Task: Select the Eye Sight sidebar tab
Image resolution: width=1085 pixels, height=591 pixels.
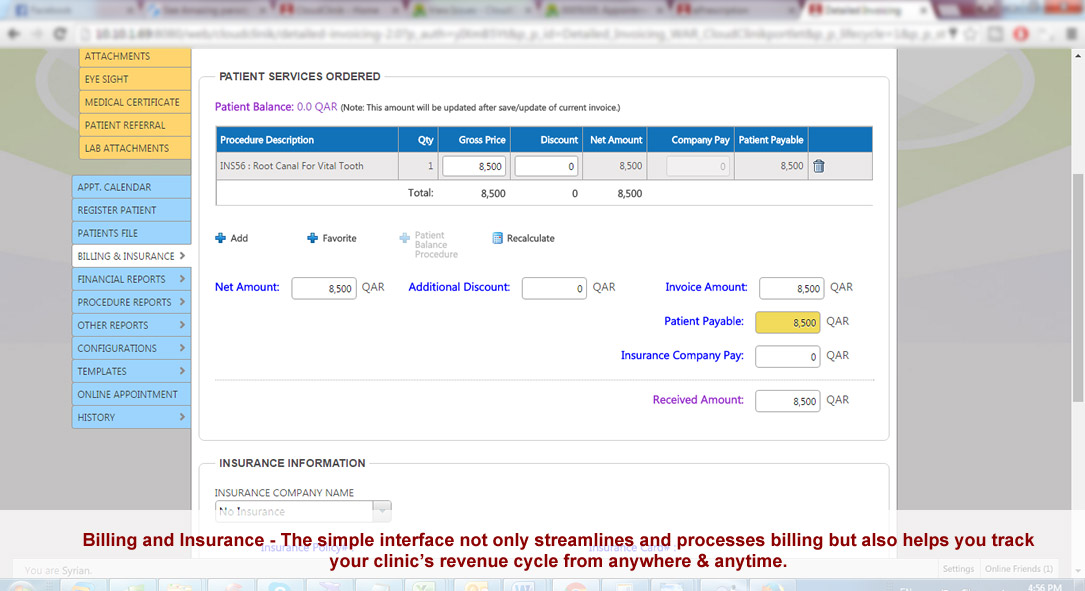Action: [x=135, y=79]
